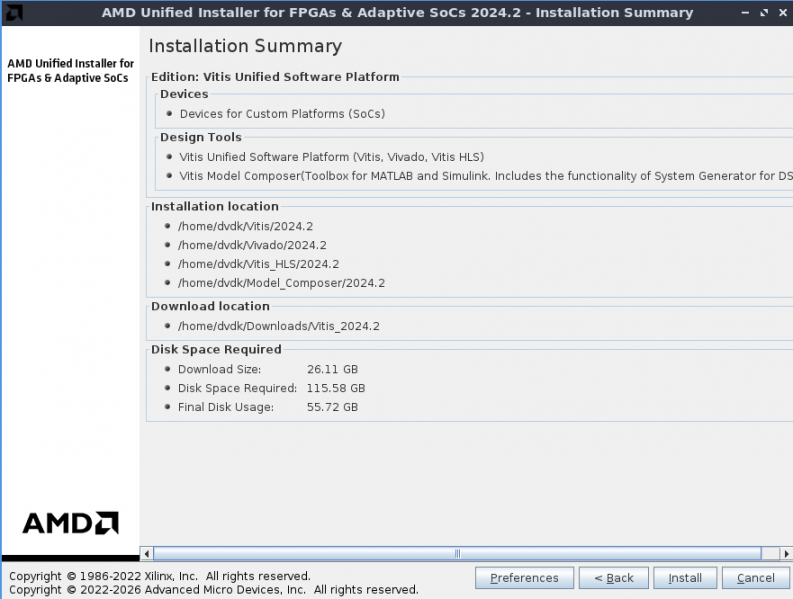Maximize the installer window
The image size is (793, 599).
[x=764, y=13]
